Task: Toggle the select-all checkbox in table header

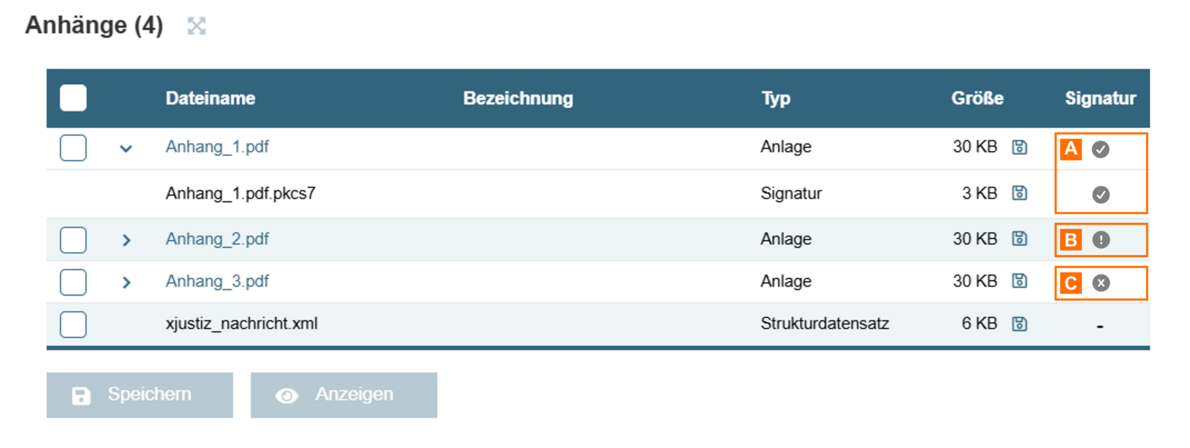Action: coord(73,98)
